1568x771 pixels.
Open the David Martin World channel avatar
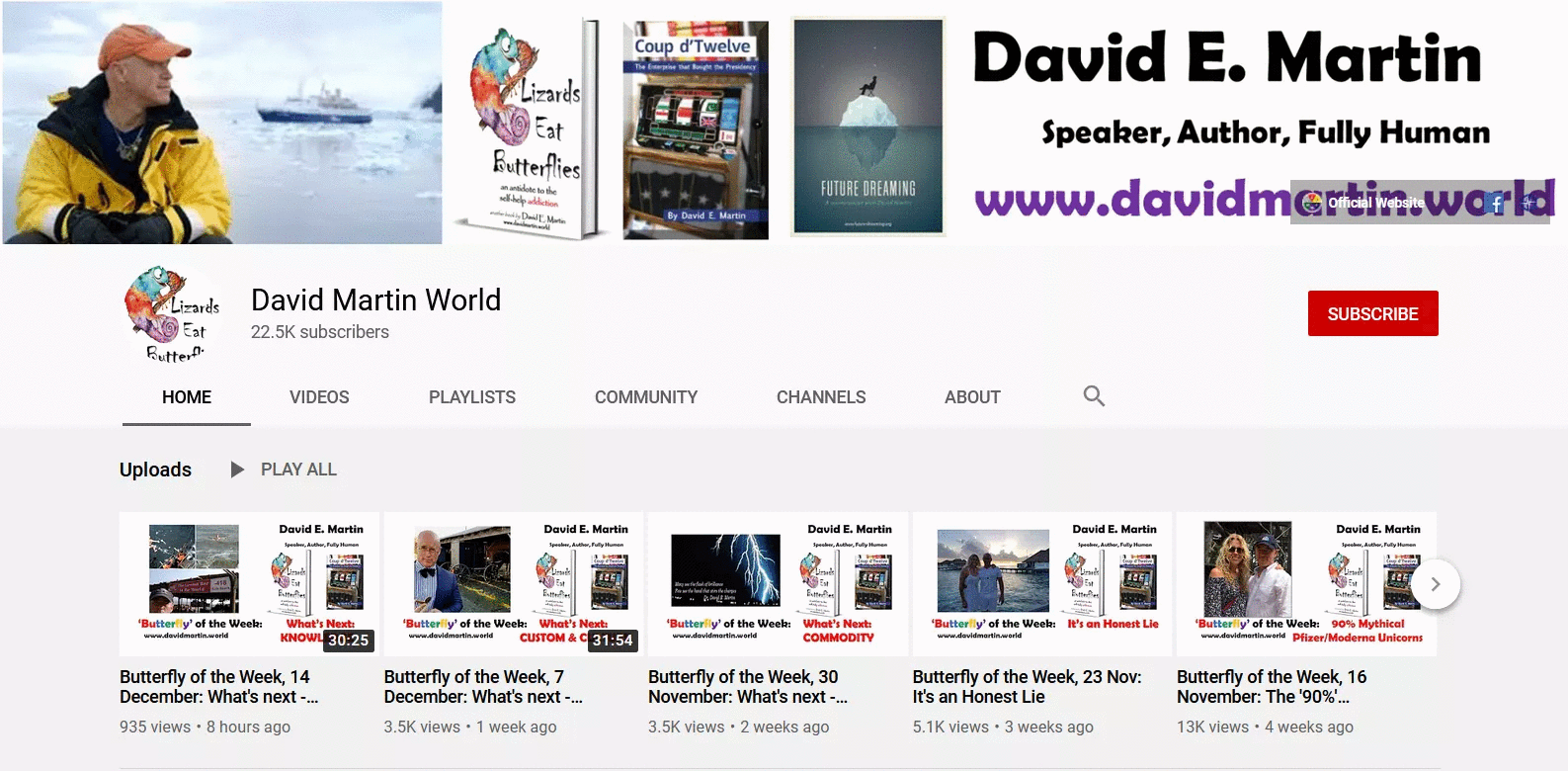pyautogui.click(x=172, y=313)
